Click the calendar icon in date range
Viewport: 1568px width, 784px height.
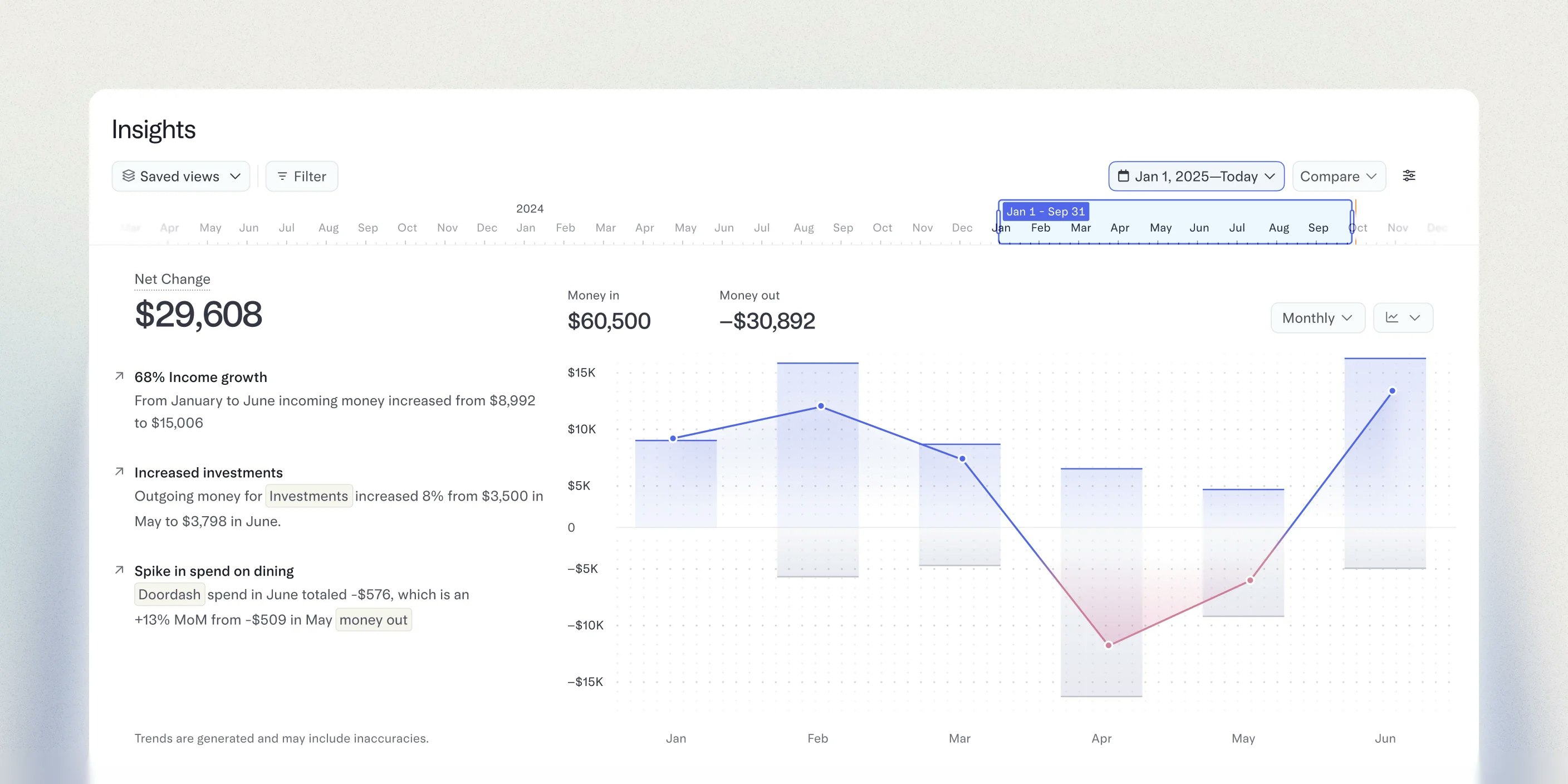tap(1124, 176)
